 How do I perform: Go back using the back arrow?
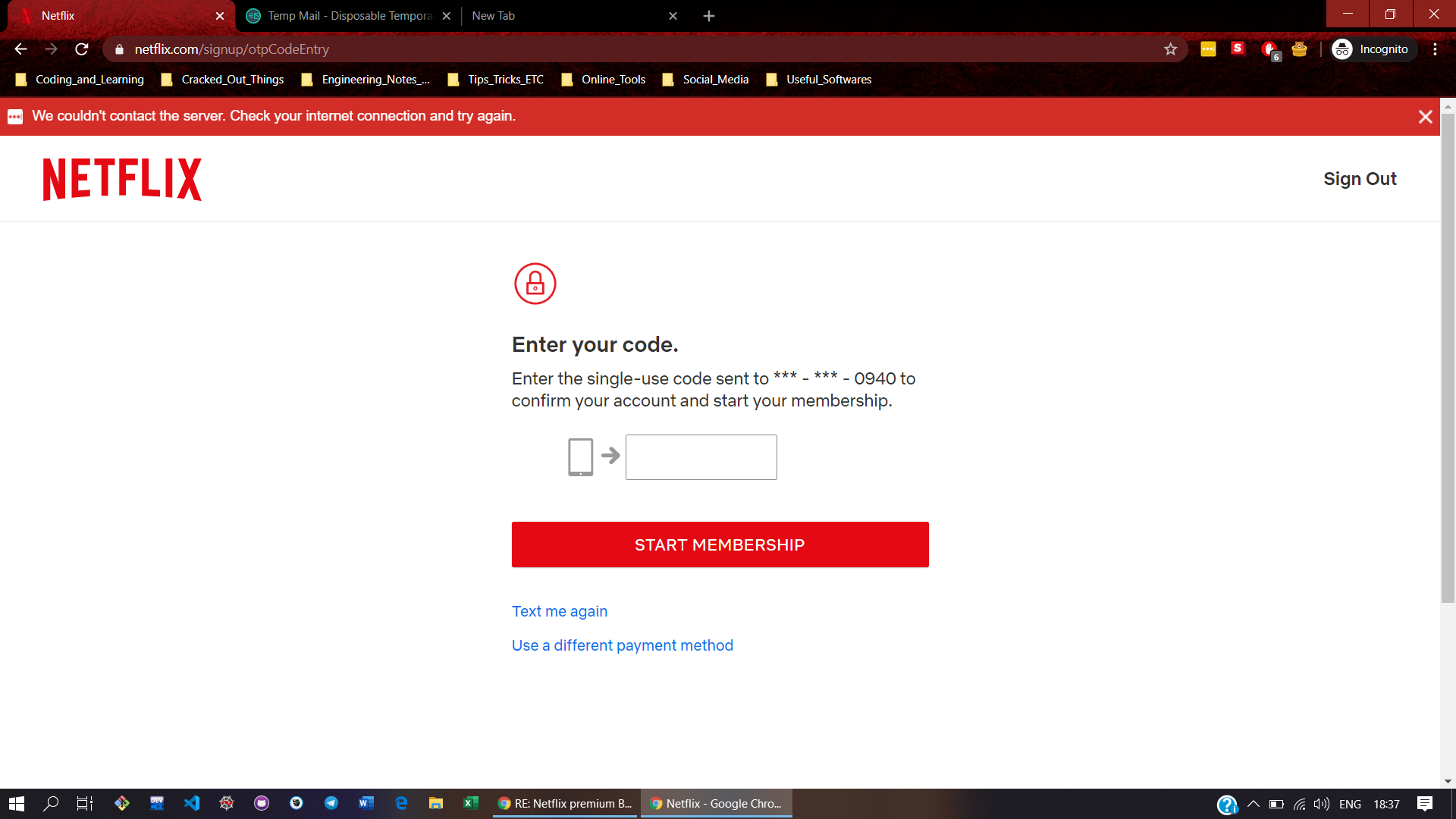tap(20, 49)
